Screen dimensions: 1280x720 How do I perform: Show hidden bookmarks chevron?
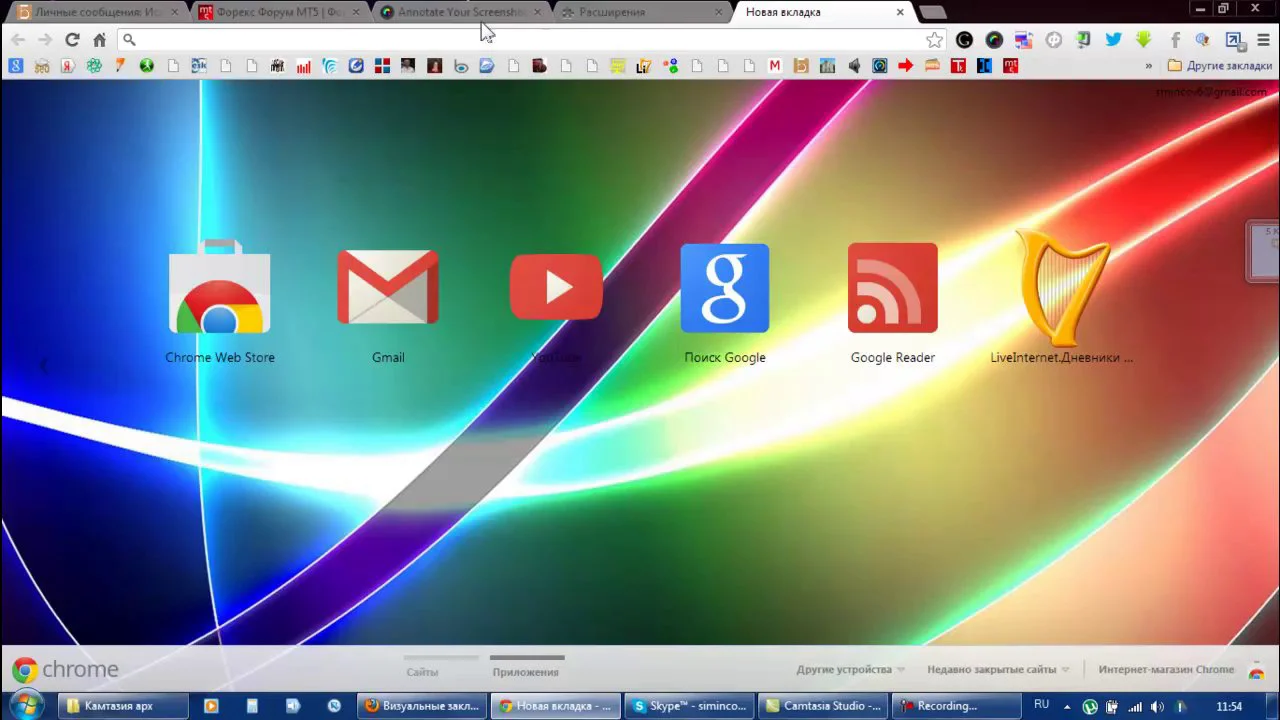[x=1148, y=66]
